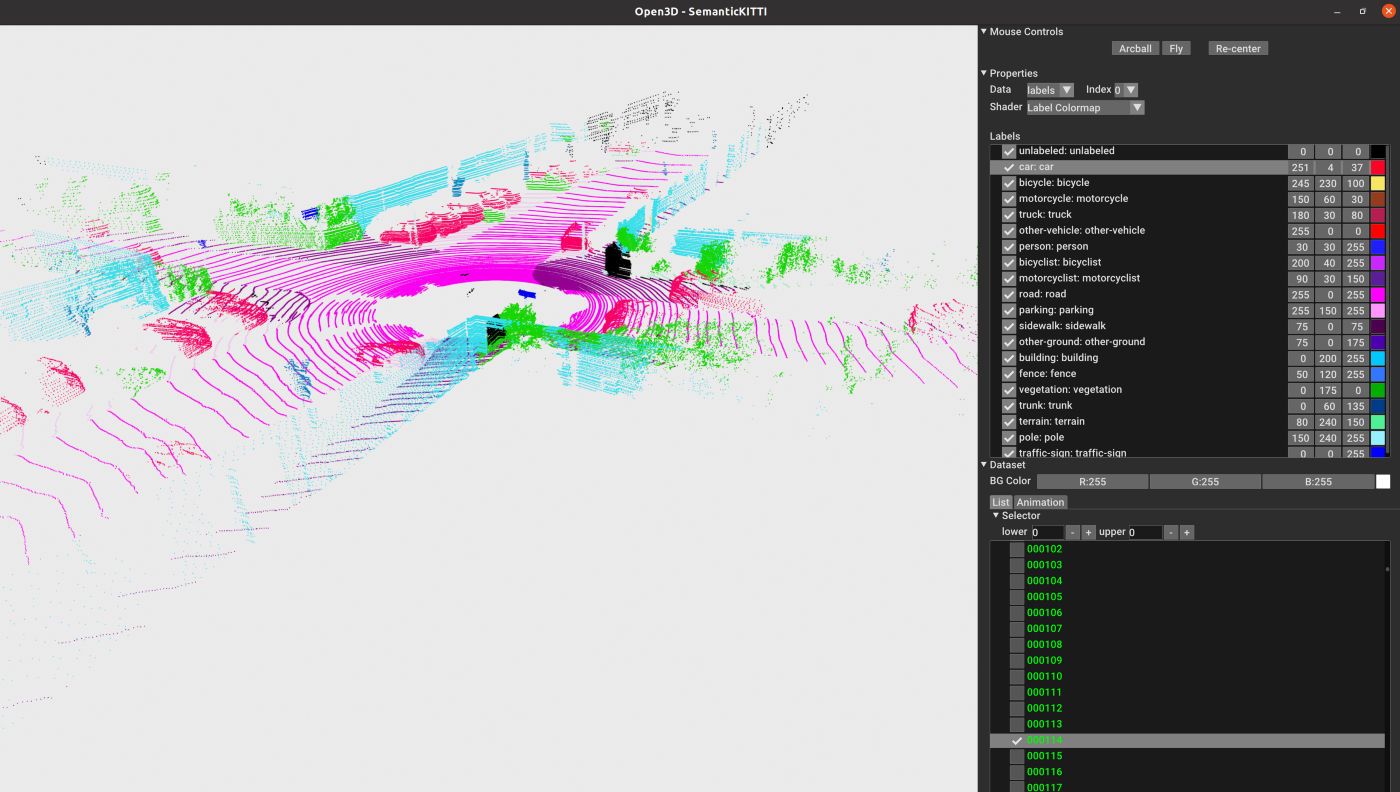The height and width of the screenshot is (792, 1400).
Task: Collapse the Selector section
Action: [995, 514]
